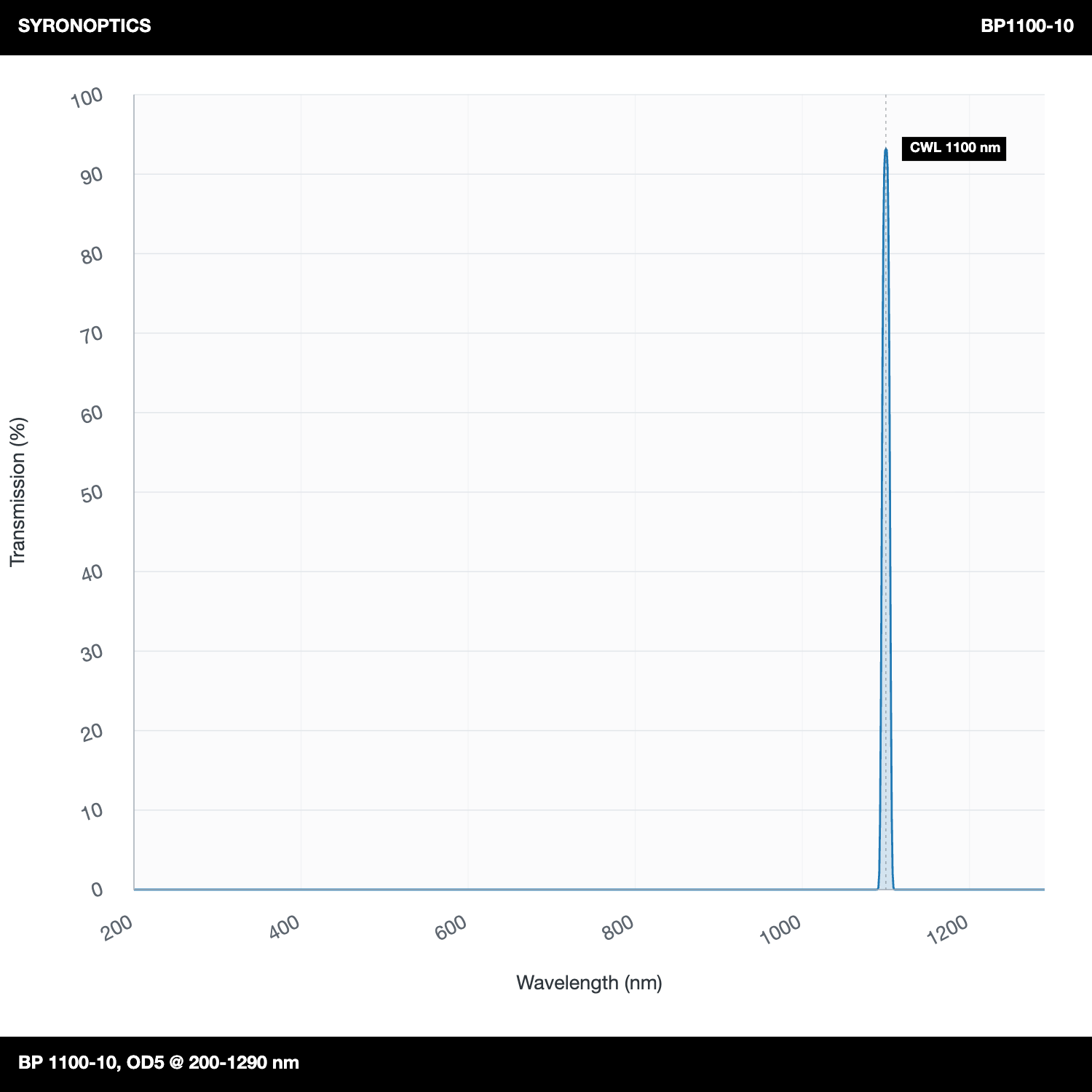Click the peak of the transmission curve
1092x1092 pixels.
(886, 149)
